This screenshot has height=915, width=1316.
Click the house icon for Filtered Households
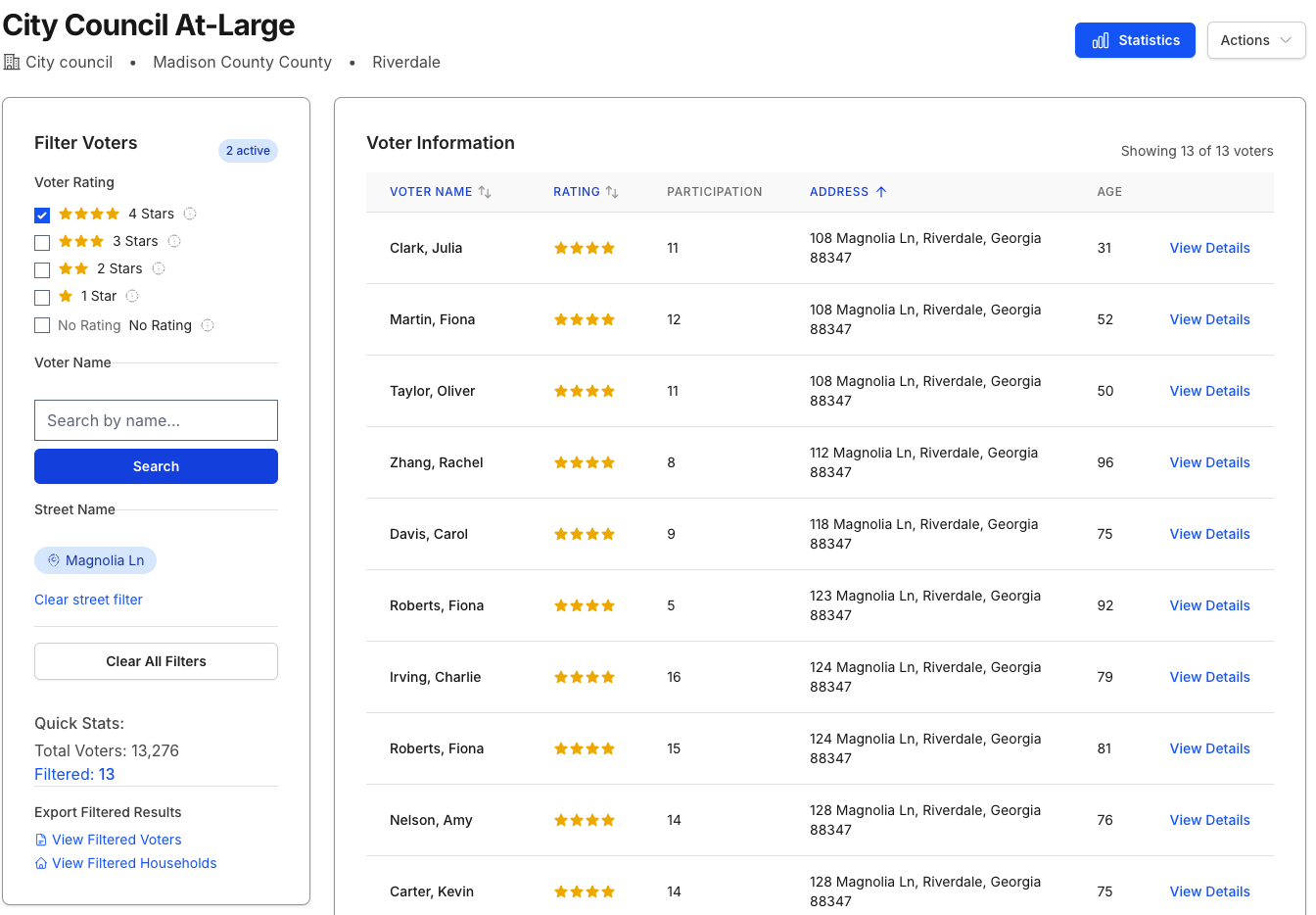pos(41,863)
